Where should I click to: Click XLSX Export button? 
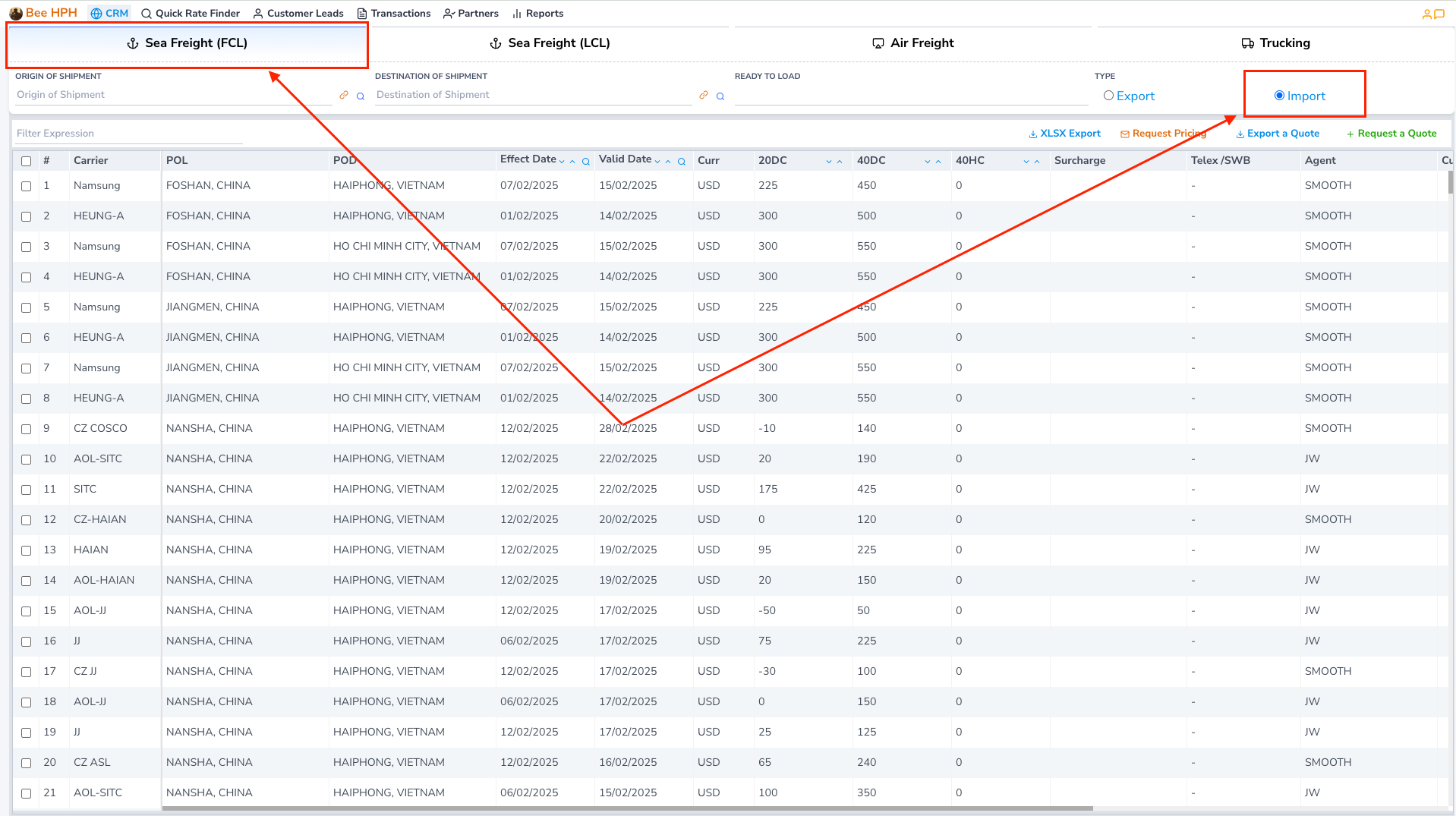coord(1064,134)
